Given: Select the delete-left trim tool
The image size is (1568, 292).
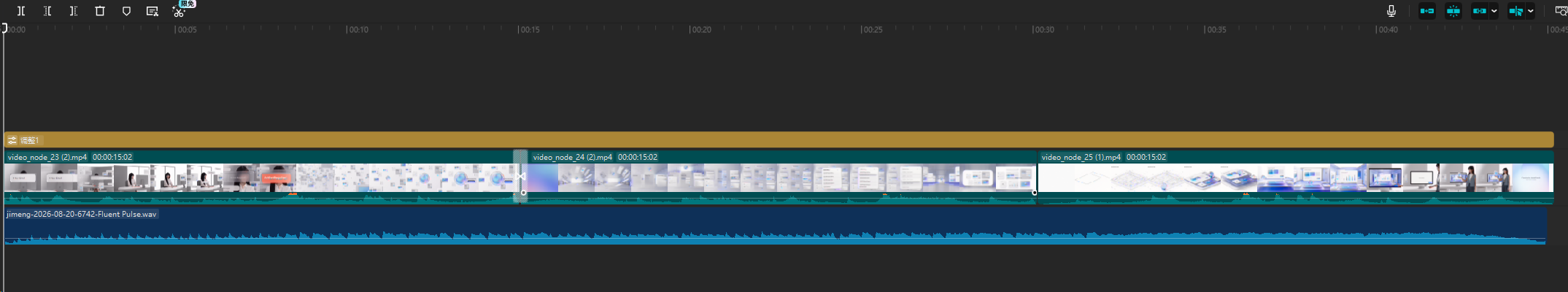Looking at the screenshot, I should point(47,11).
